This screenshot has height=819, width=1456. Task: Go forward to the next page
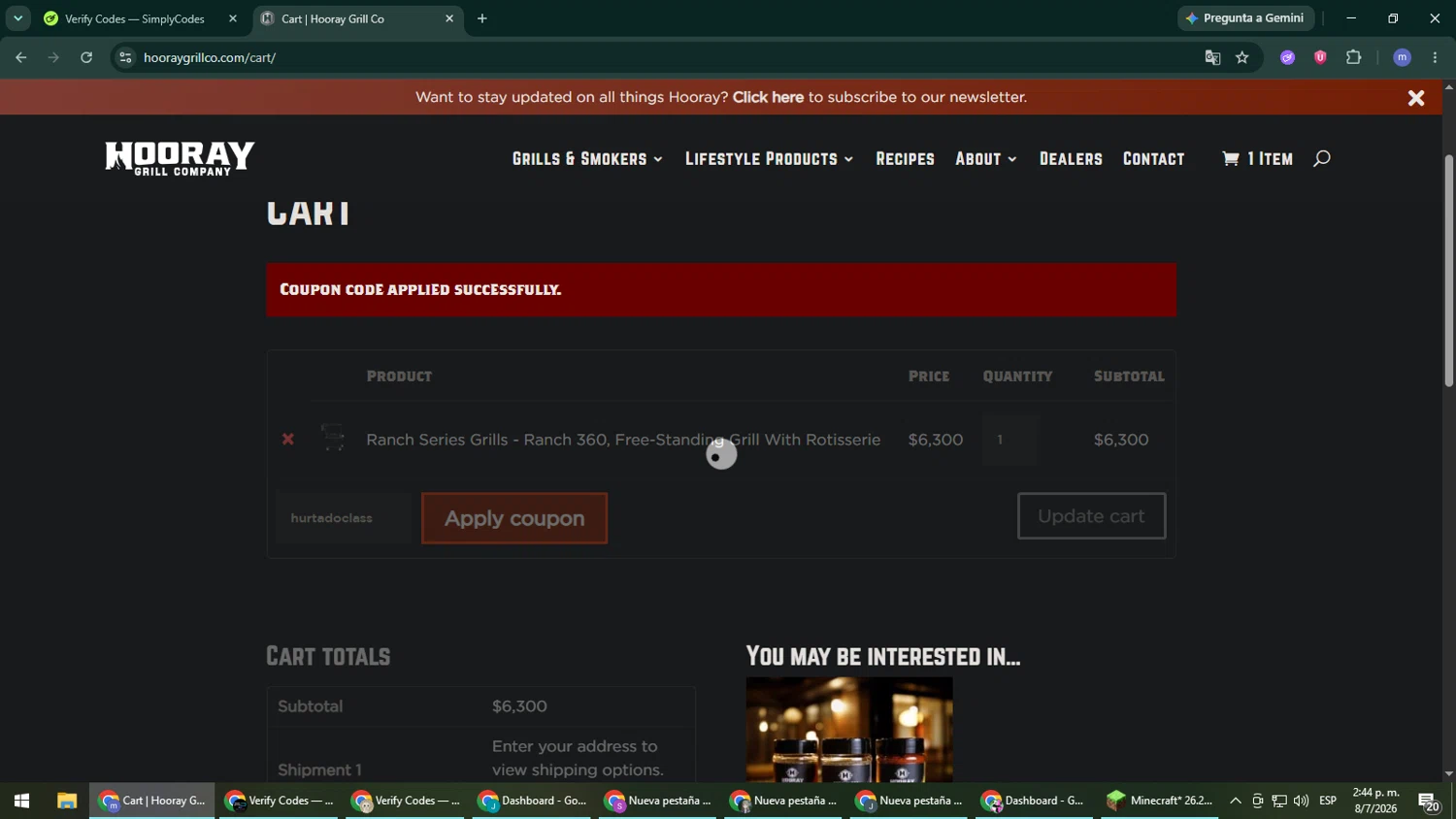pos(54,58)
